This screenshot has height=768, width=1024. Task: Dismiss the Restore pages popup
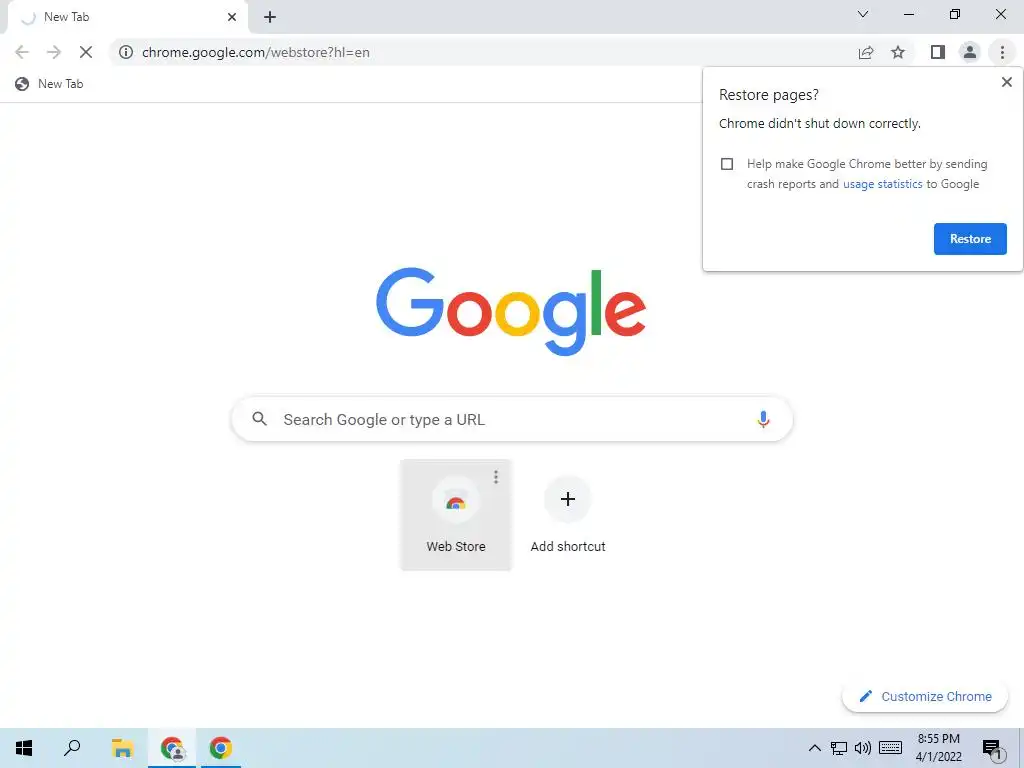1006,82
